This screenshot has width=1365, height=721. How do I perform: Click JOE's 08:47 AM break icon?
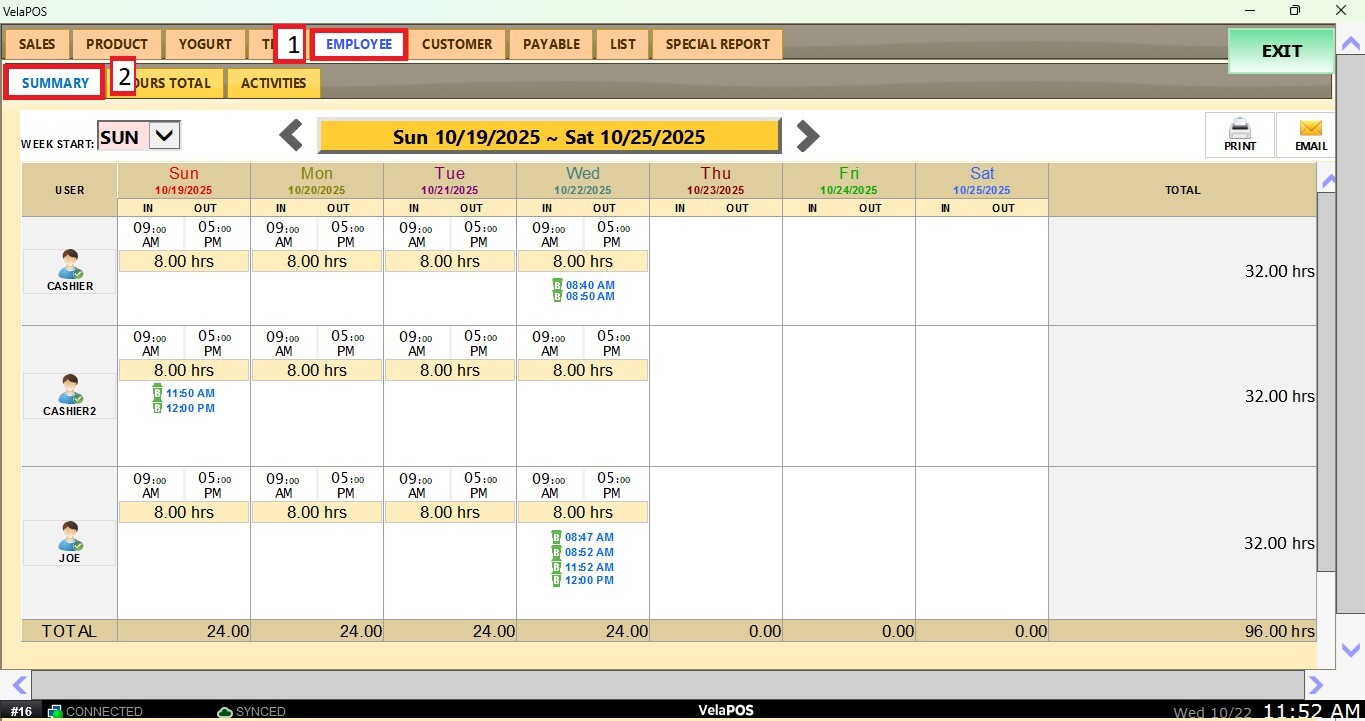(x=557, y=538)
